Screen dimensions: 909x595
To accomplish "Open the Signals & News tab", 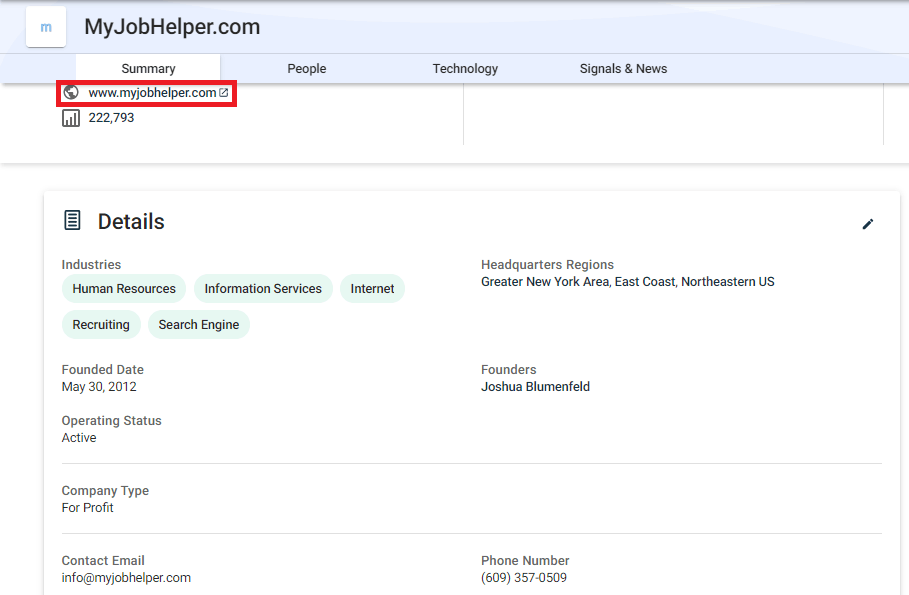I will coord(623,68).
